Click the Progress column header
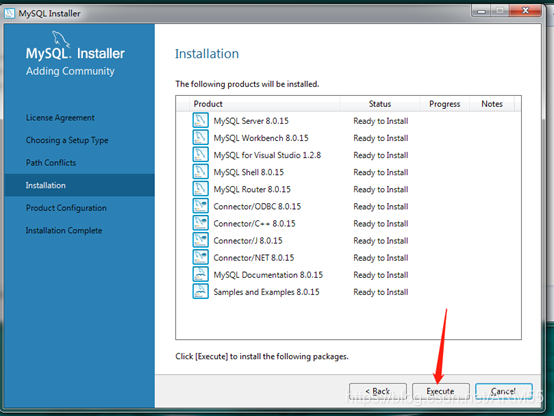 click(x=444, y=104)
